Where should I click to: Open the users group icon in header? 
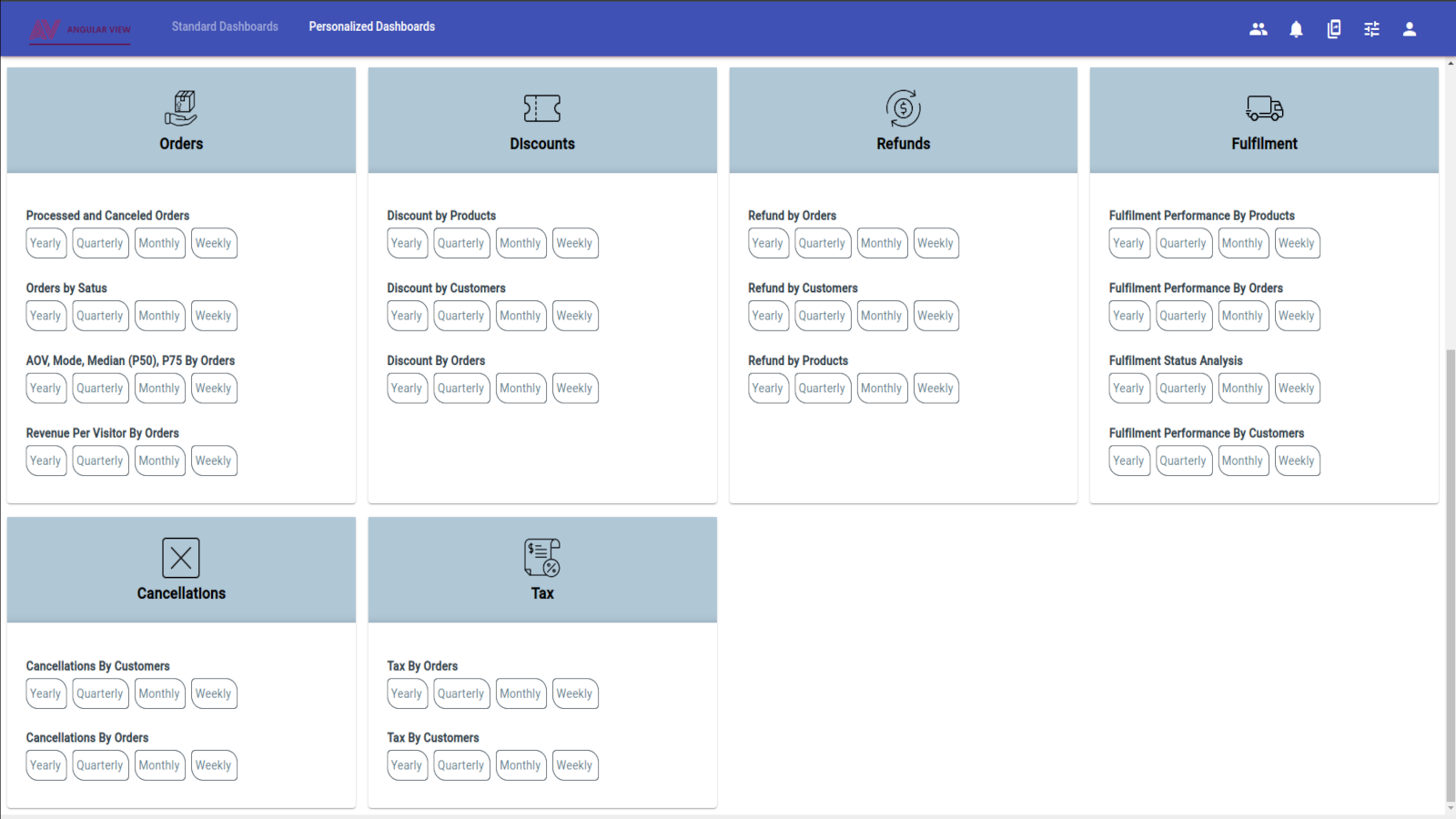[1259, 29]
